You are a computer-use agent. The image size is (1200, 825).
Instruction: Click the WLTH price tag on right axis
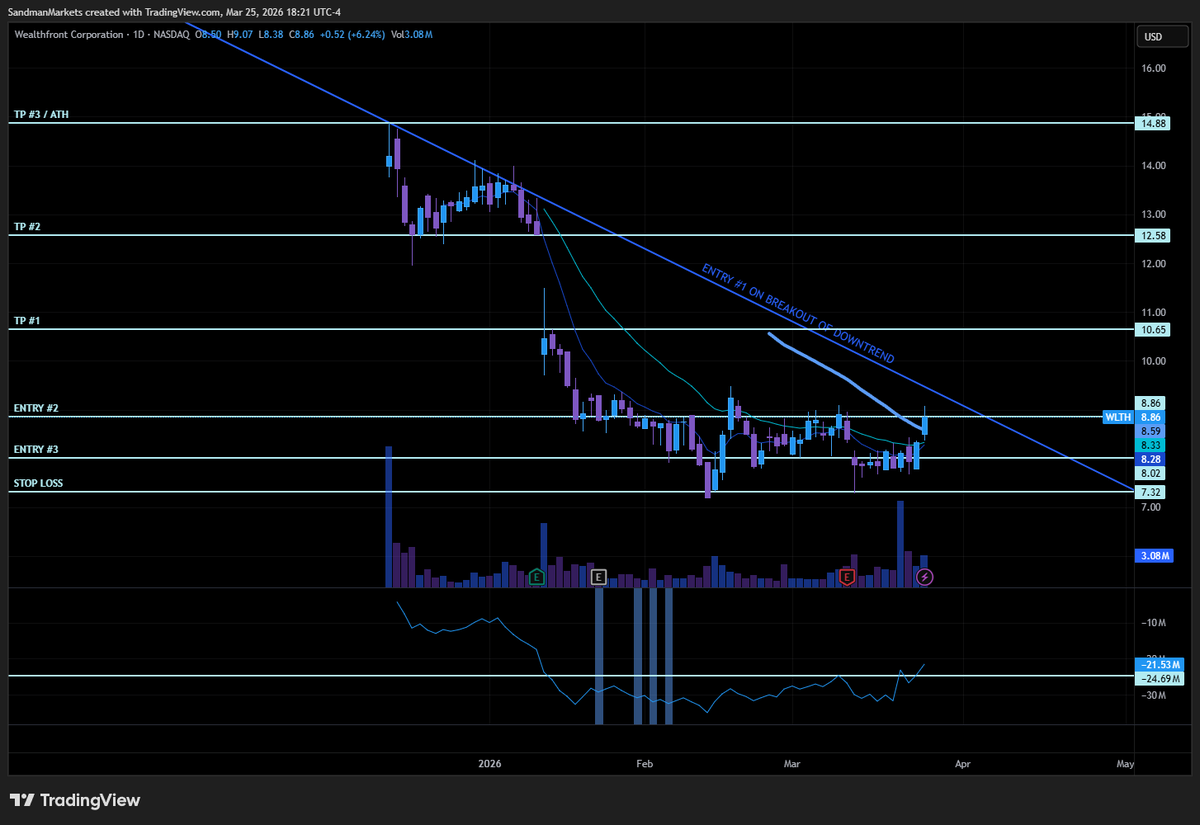click(x=1117, y=417)
